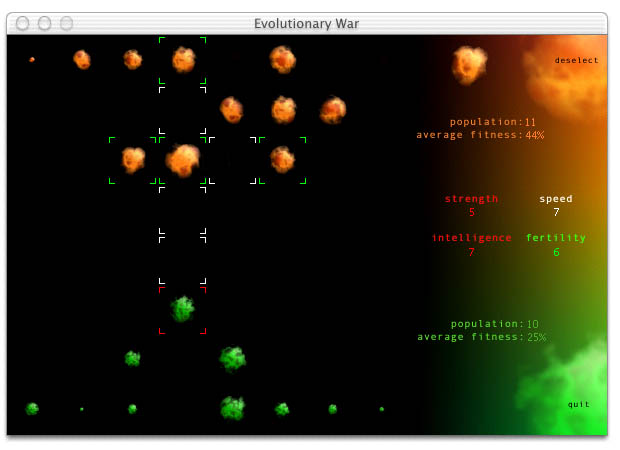Move to empty white cell right of large center creature
The image size is (620, 450).
coord(232,160)
